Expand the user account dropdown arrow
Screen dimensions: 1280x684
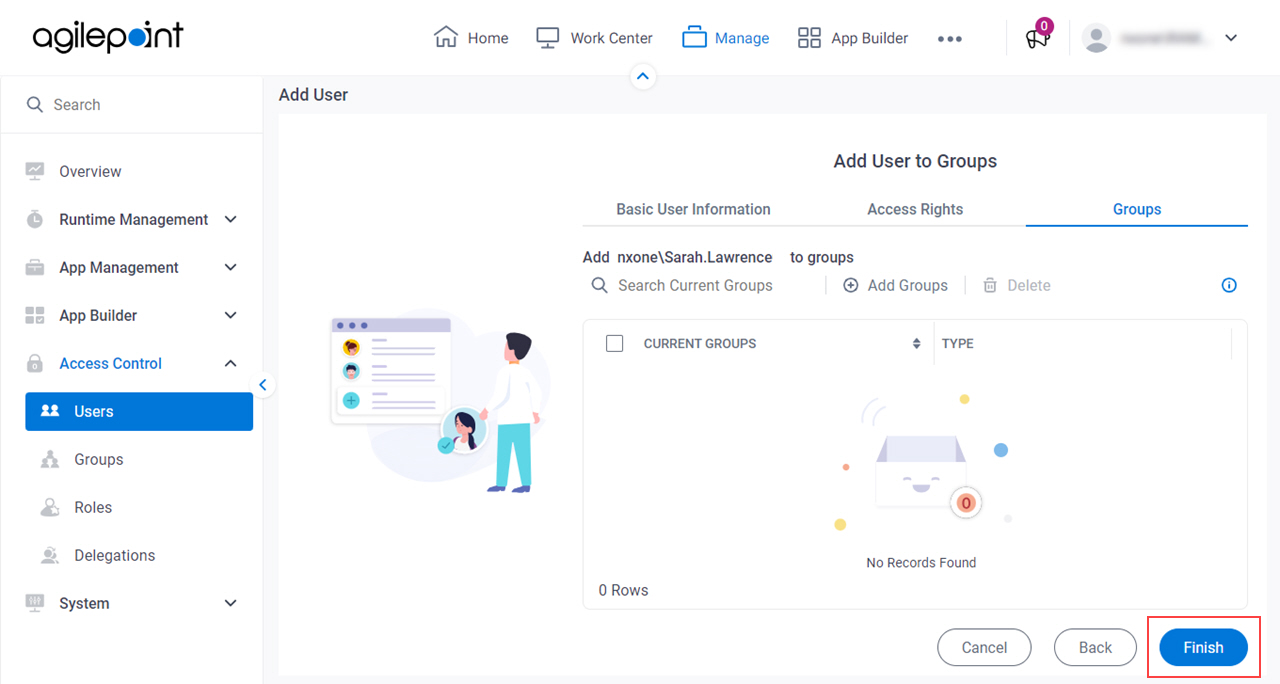[1231, 38]
